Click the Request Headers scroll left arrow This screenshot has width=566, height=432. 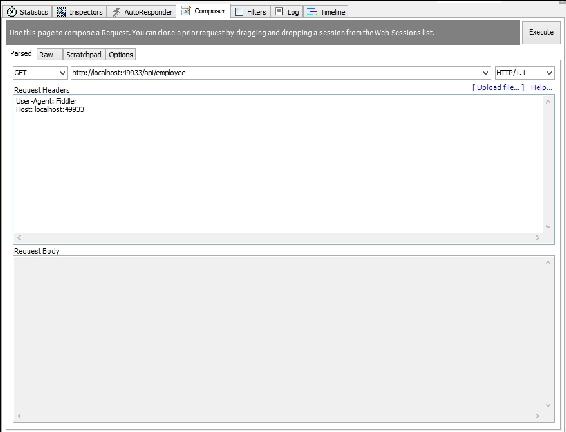click(19, 237)
